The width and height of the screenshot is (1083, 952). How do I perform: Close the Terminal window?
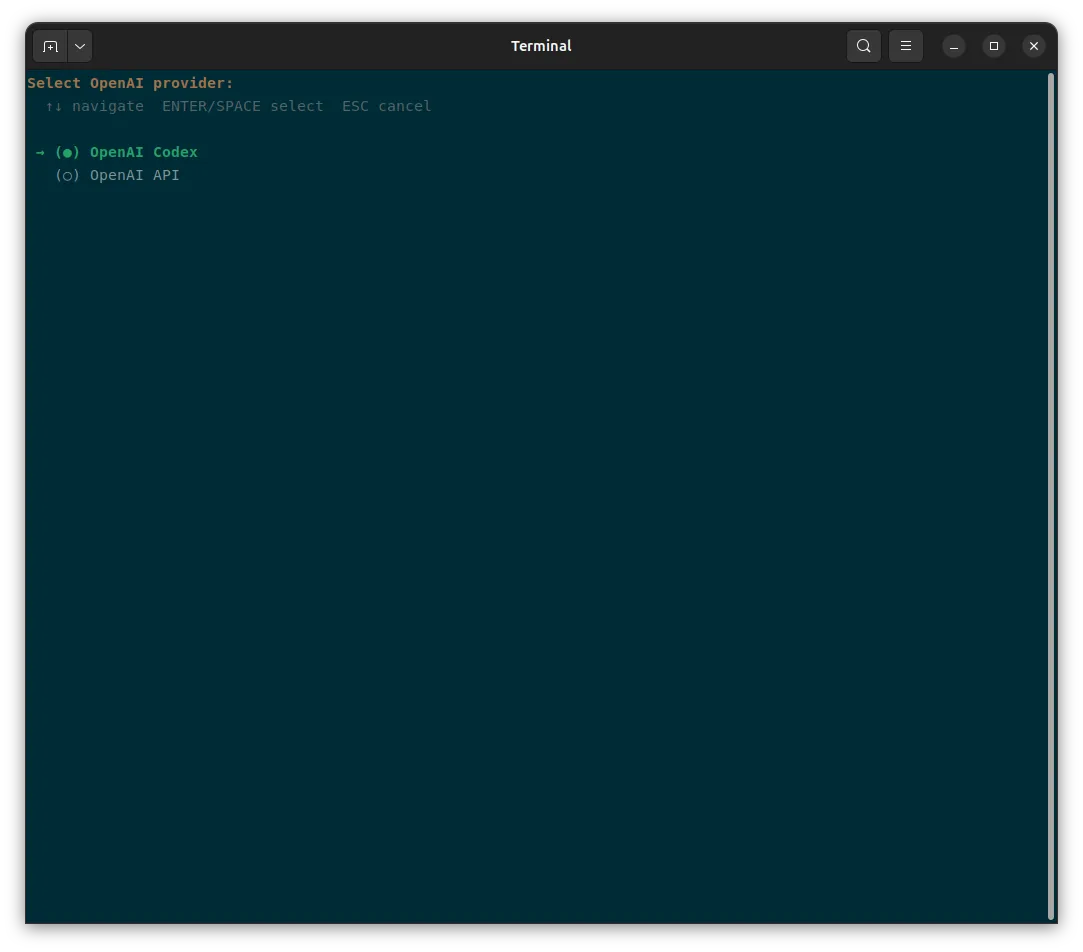[x=1034, y=46]
